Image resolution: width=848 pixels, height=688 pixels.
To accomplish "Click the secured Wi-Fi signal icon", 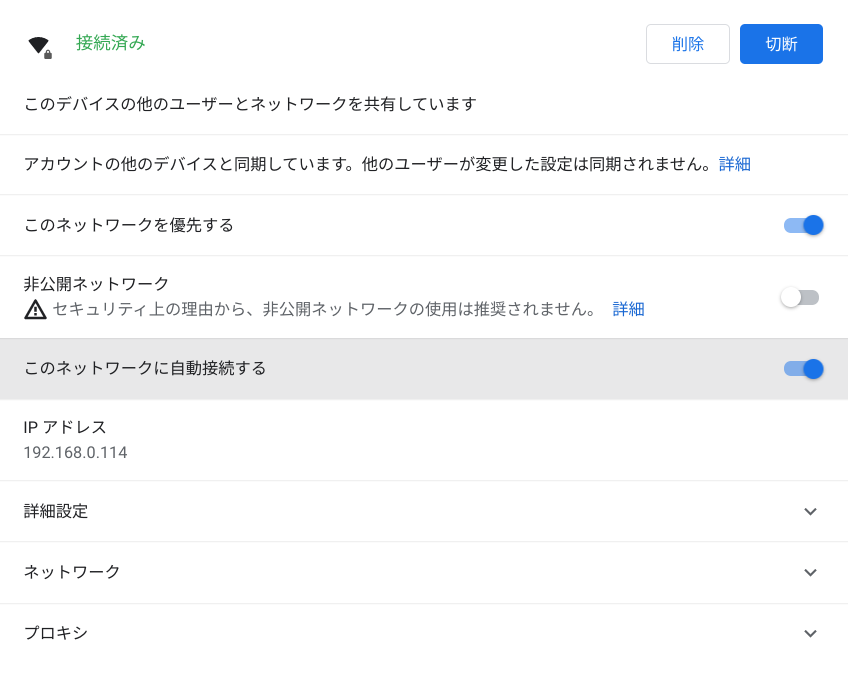I will pos(39,47).
